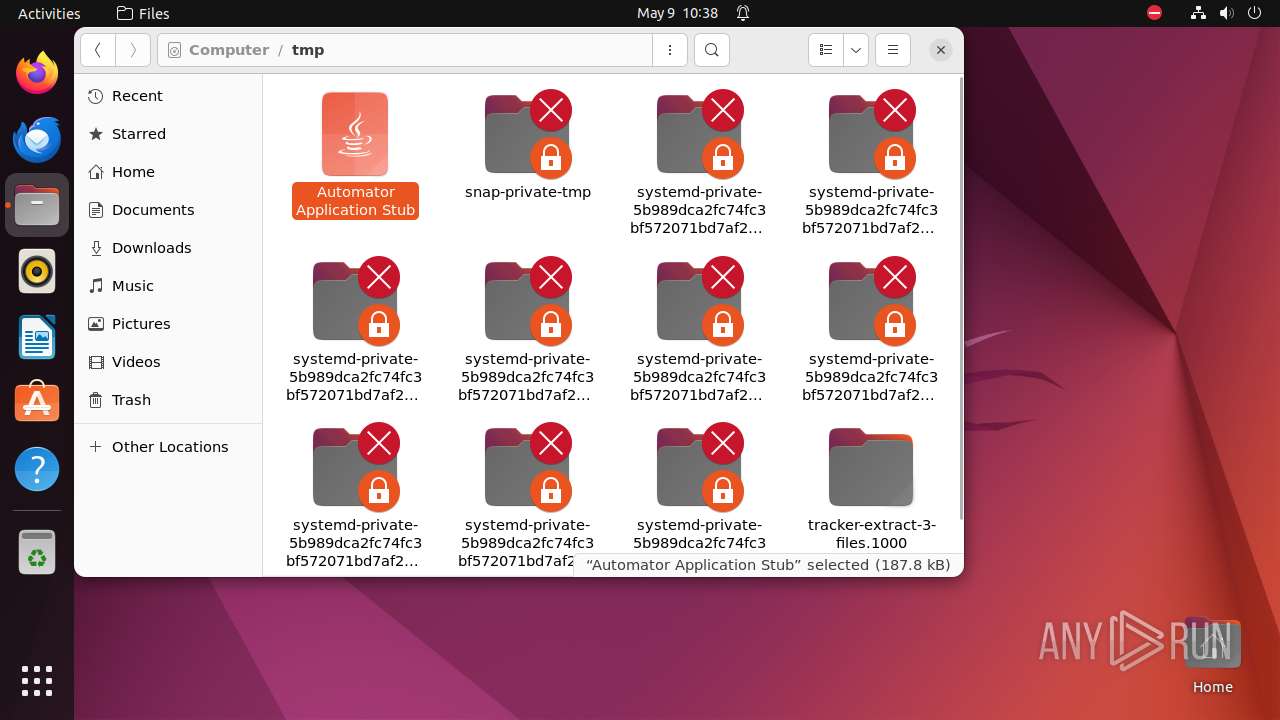Screen dimensions: 1280x720
Task: Click the Computer path segment
Action: tap(228, 50)
